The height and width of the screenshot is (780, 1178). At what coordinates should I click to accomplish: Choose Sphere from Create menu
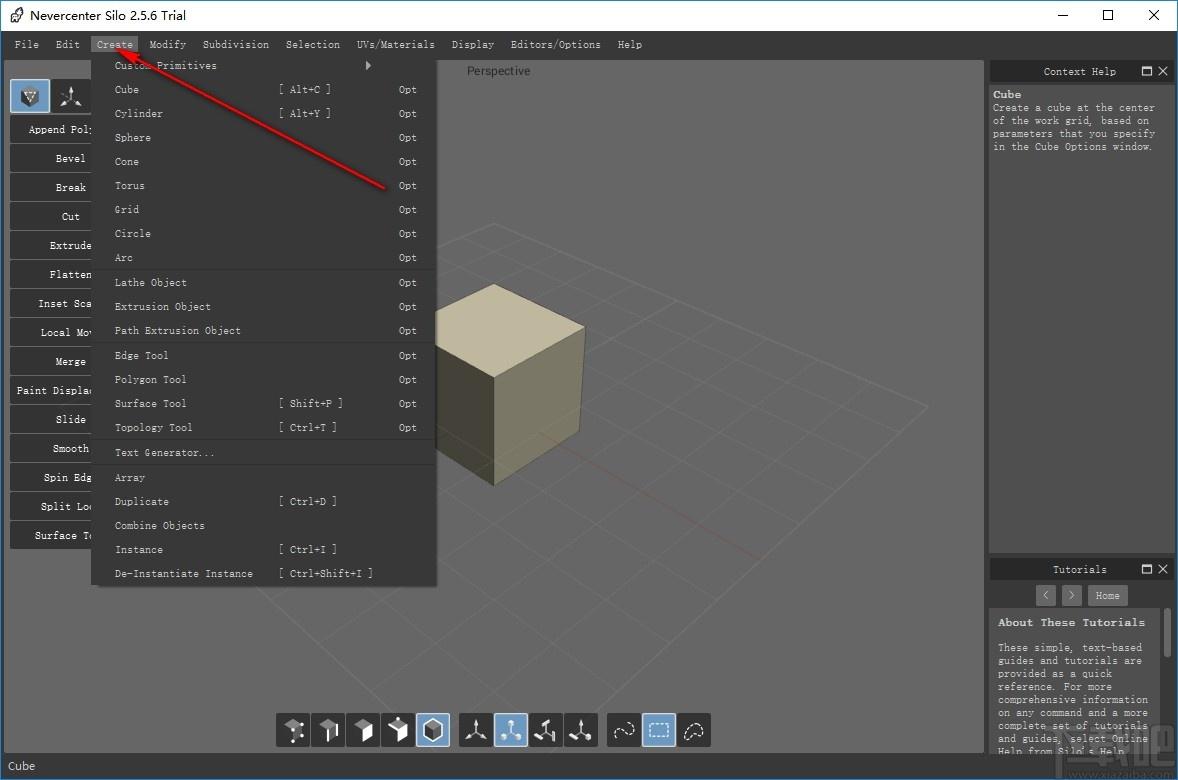[264, 138]
